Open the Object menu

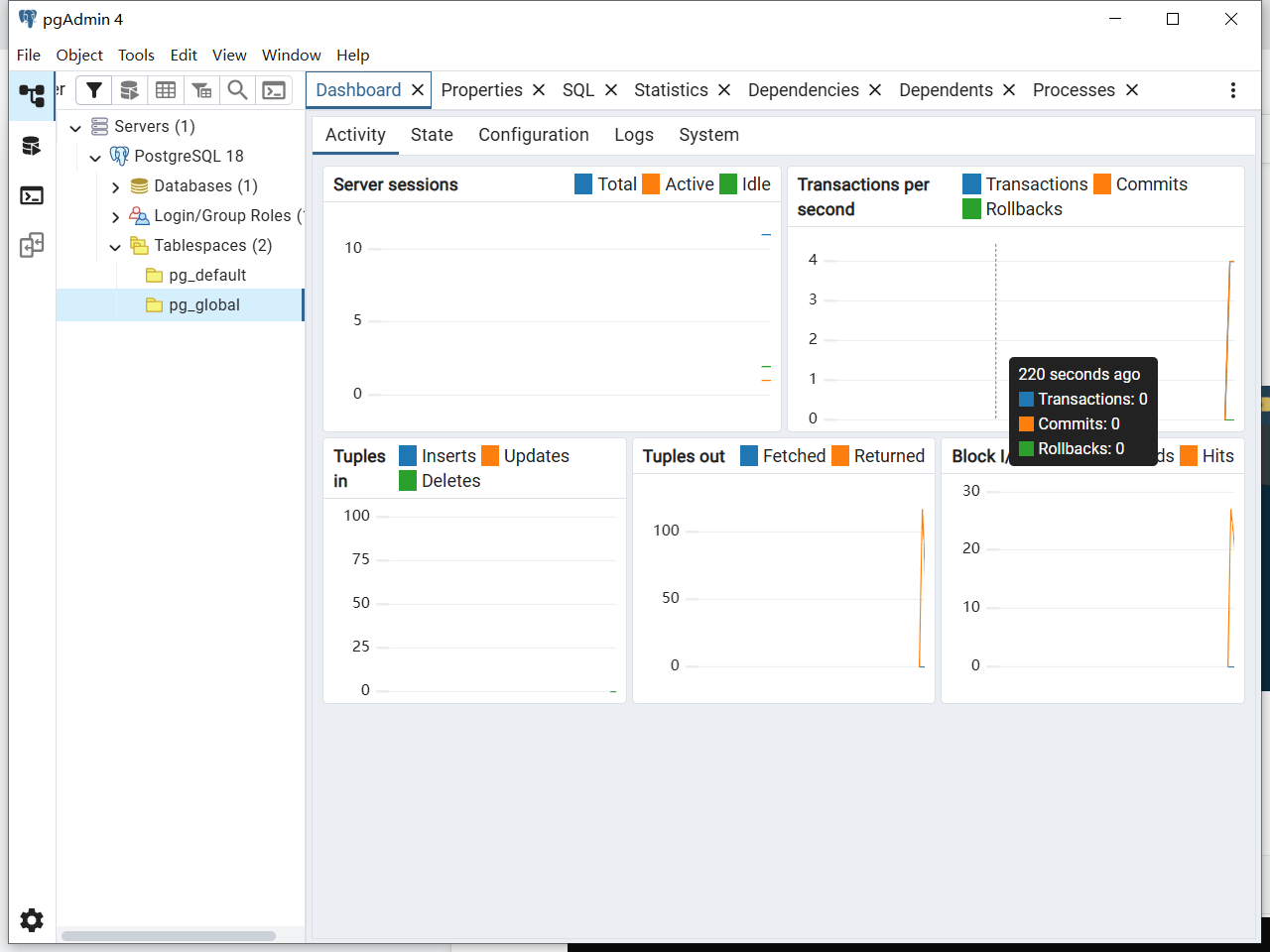[79, 55]
